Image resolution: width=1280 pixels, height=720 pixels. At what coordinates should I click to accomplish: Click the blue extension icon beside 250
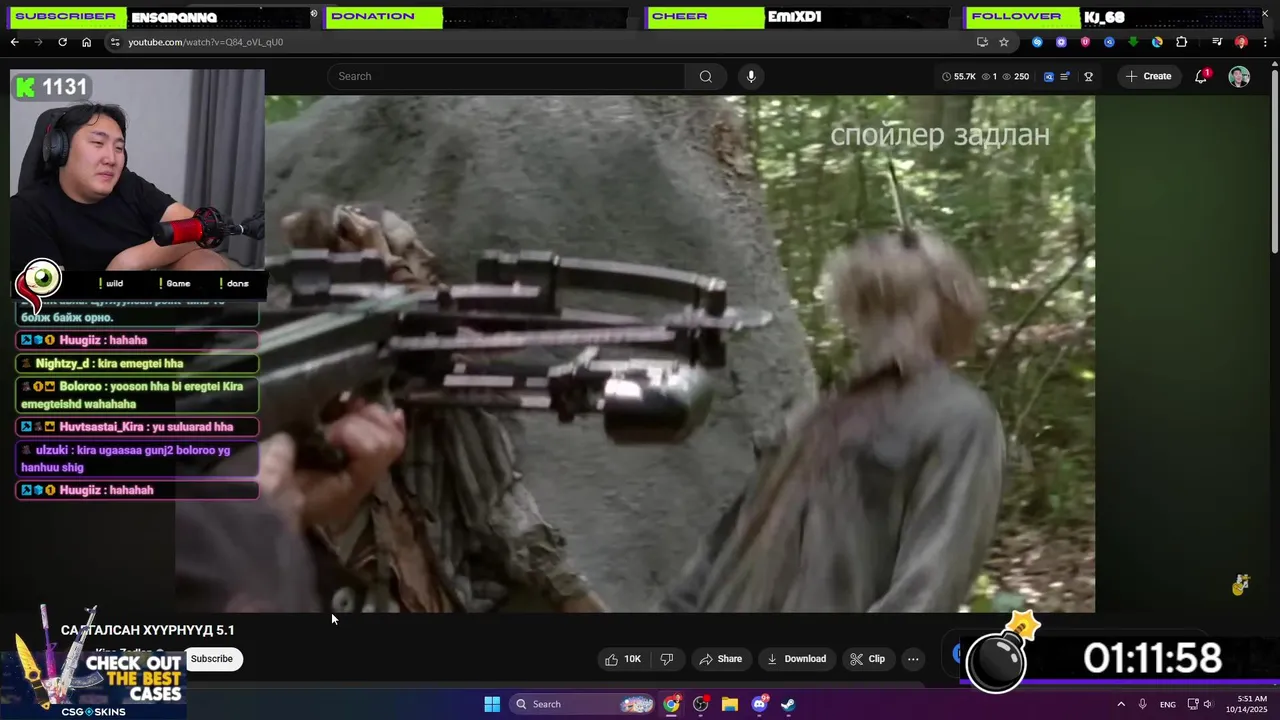(x=1048, y=76)
